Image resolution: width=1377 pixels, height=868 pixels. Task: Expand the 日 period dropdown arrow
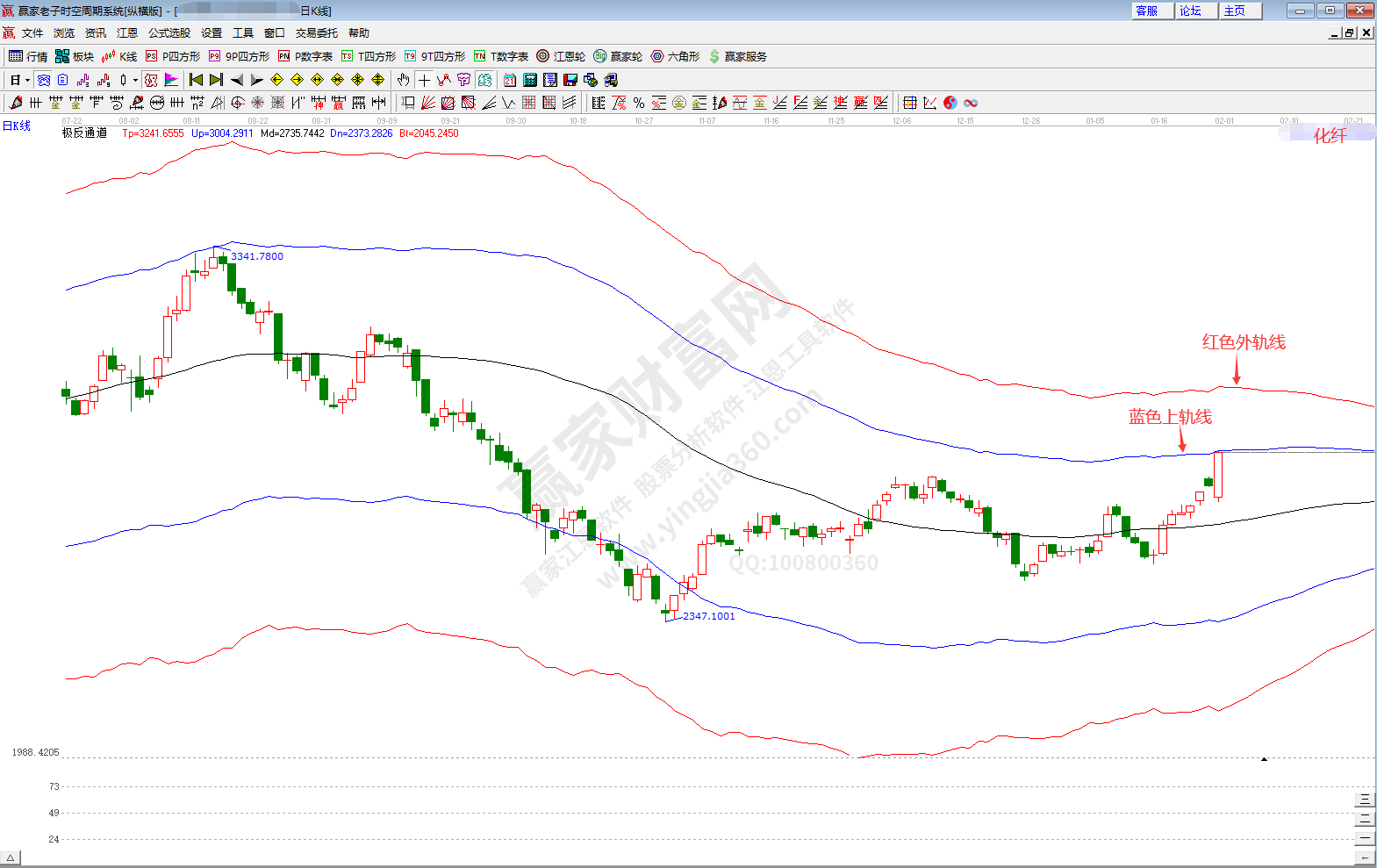click(x=27, y=80)
